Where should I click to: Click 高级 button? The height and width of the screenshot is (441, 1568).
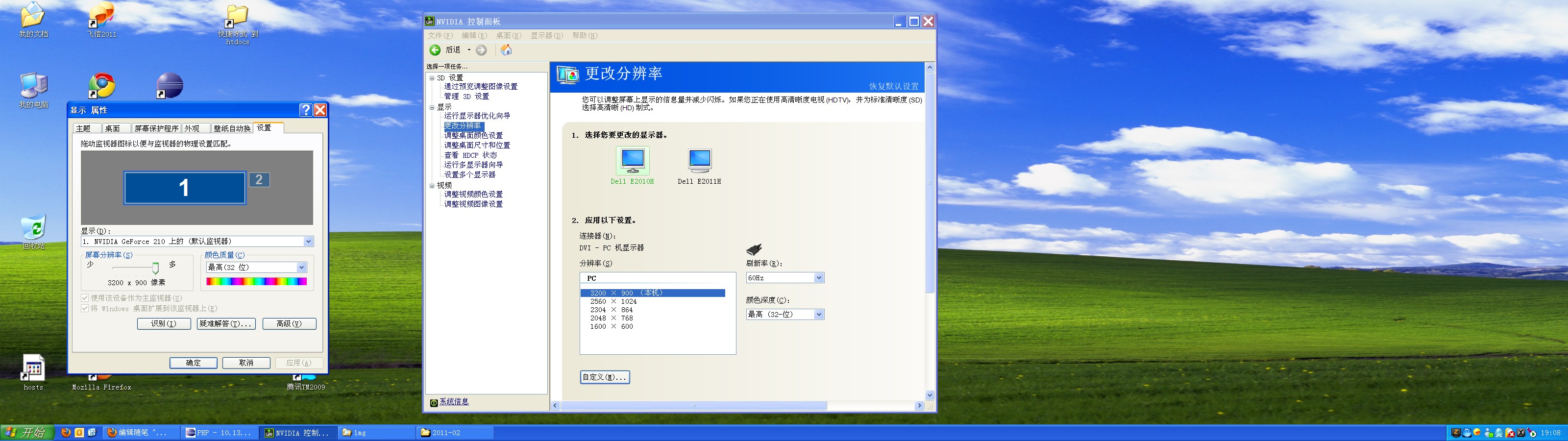click(x=289, y=323)
